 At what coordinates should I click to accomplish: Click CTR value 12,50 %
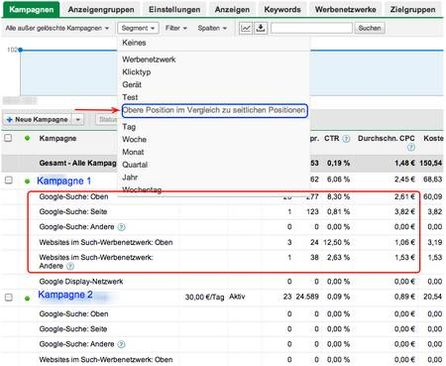[336, 243]
